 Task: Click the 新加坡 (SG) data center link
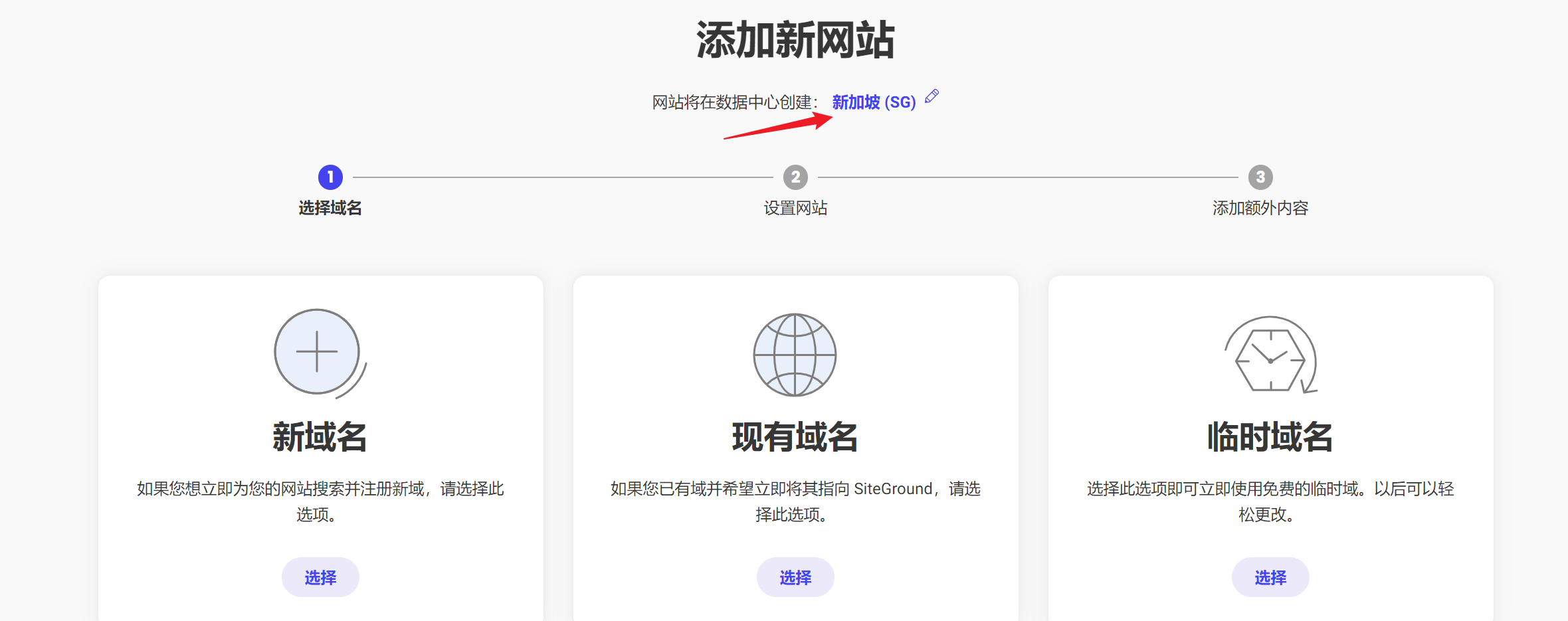pyautogui.click(x=873, y=102)
